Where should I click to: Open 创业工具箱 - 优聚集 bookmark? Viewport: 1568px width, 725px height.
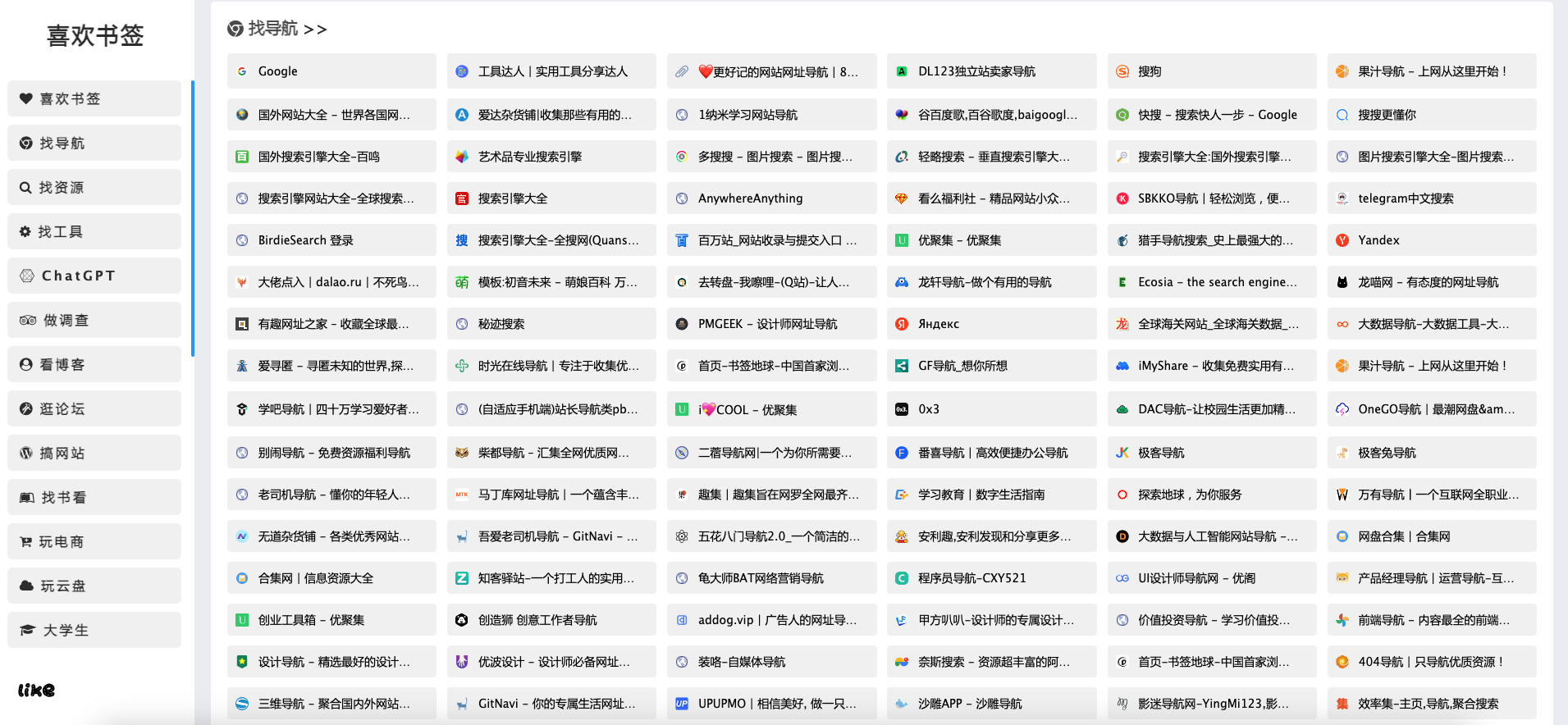331,620
